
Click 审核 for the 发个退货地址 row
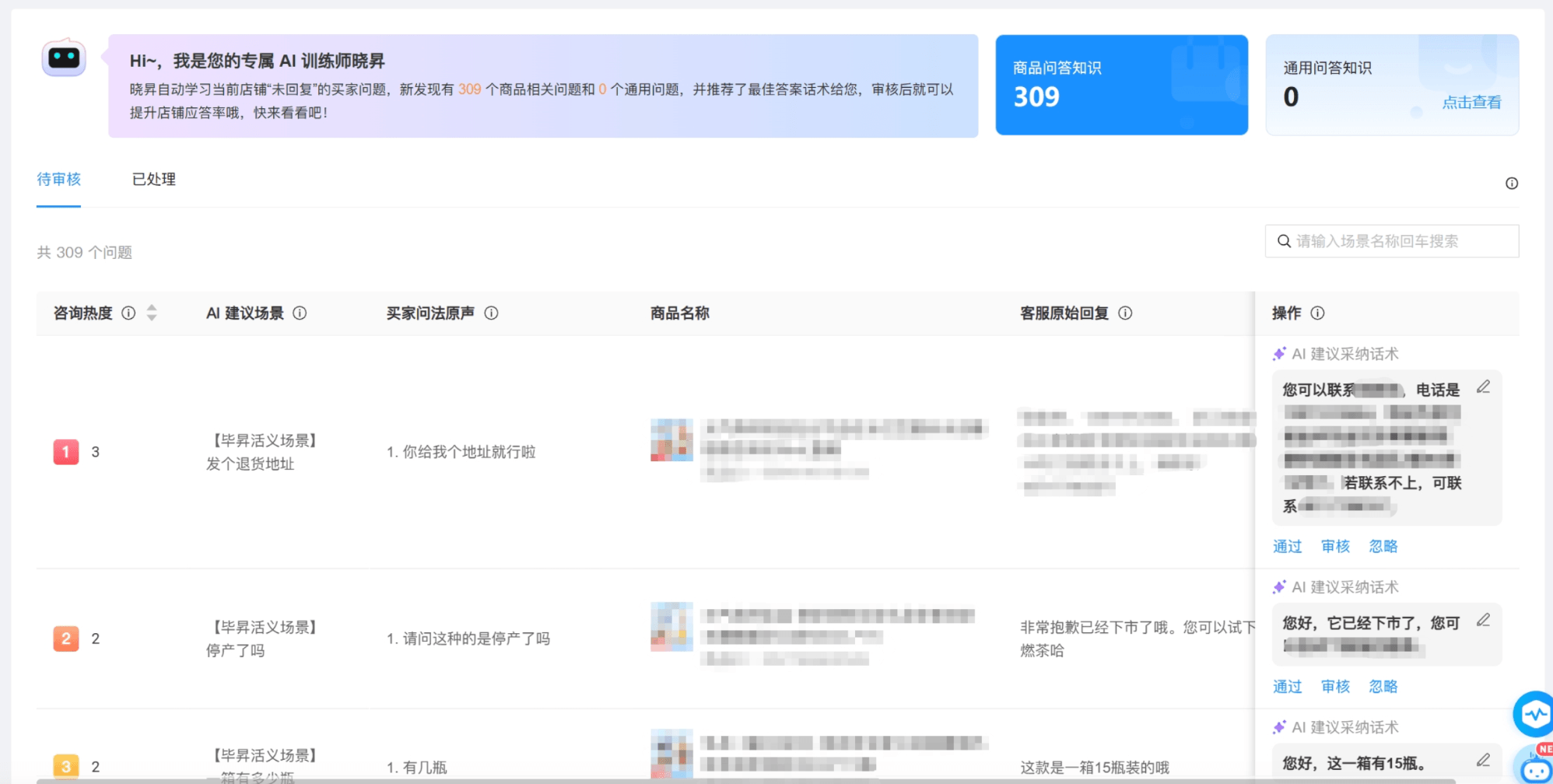point(1335,547)
